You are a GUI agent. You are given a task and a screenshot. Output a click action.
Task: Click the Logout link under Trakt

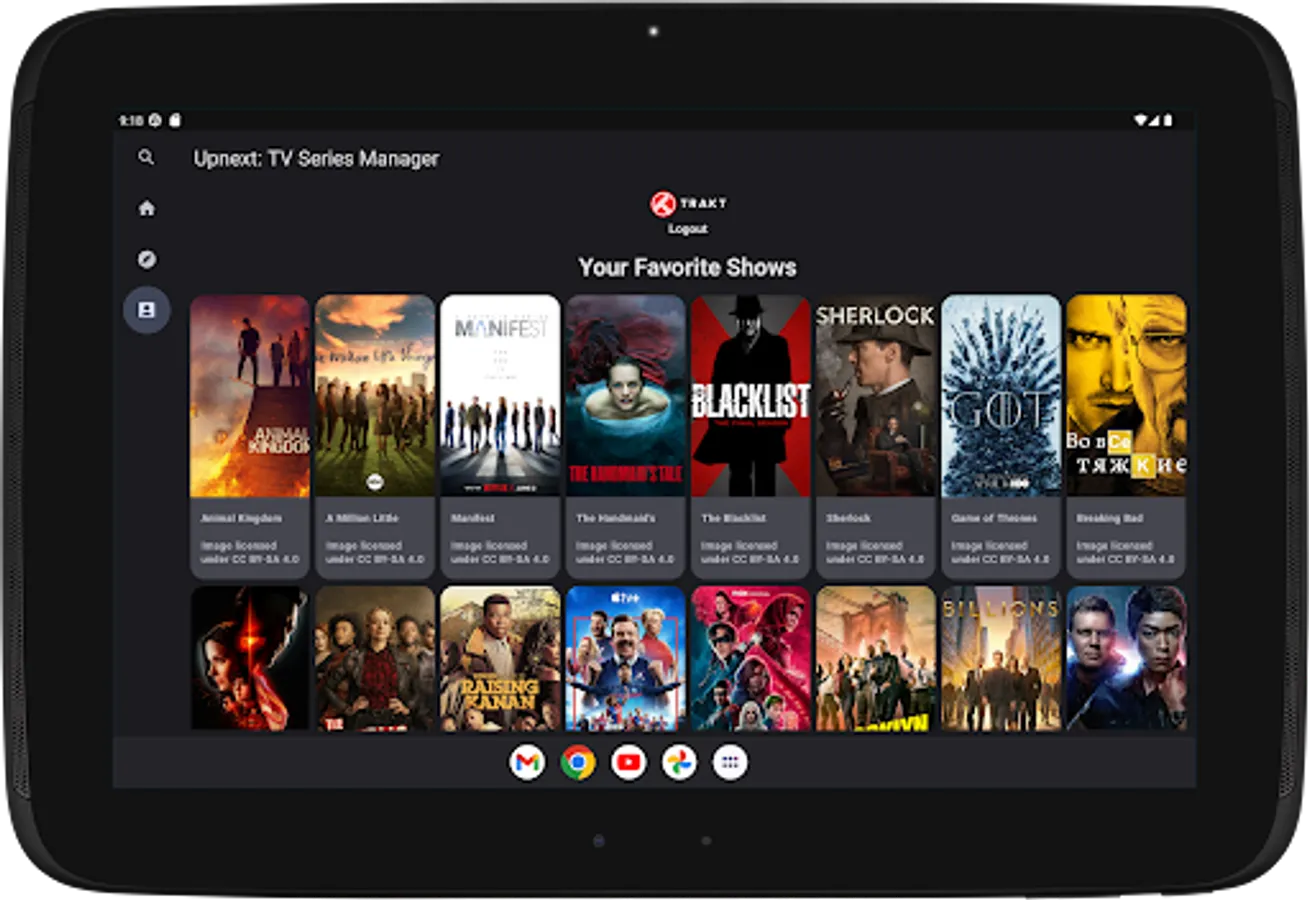[688, 229]
